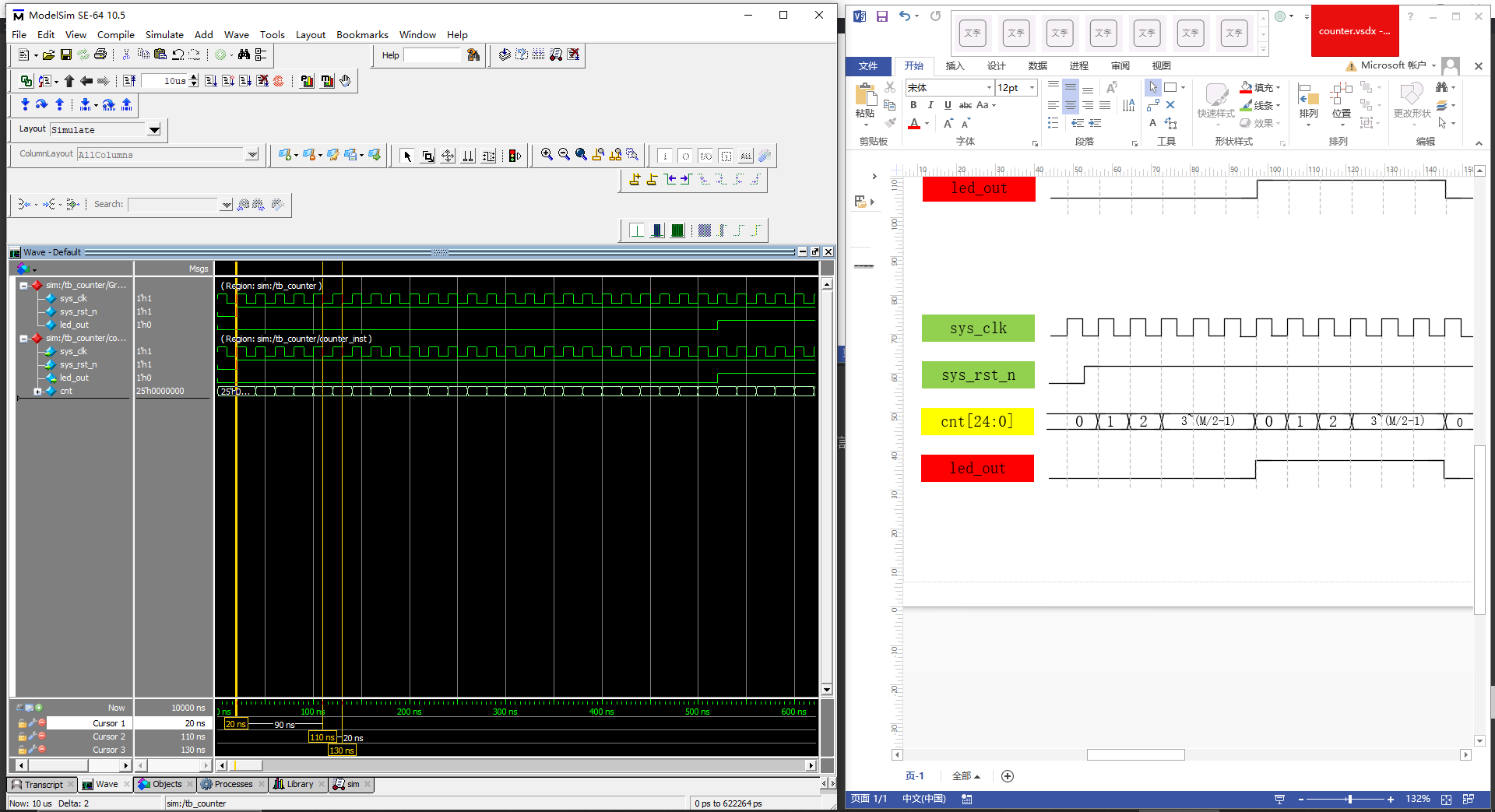1495x812 pixels.
Task: Click the Run simulation icon next to 10us
Action: [x=211, y=80]
